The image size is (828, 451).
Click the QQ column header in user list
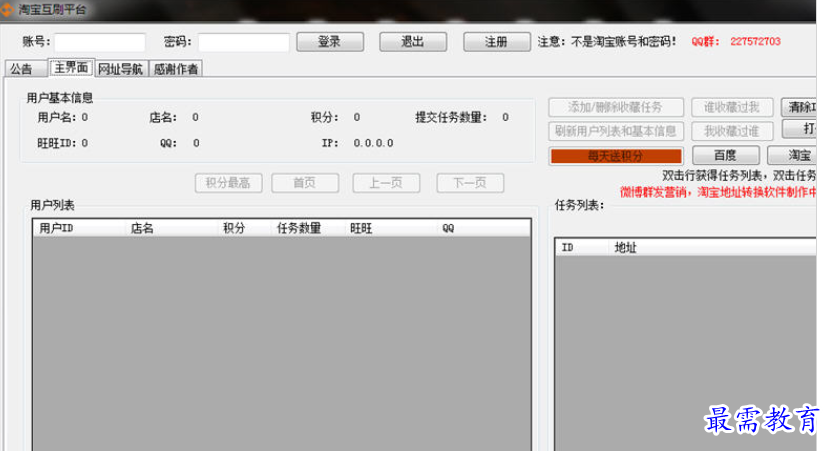click(484, 228)
